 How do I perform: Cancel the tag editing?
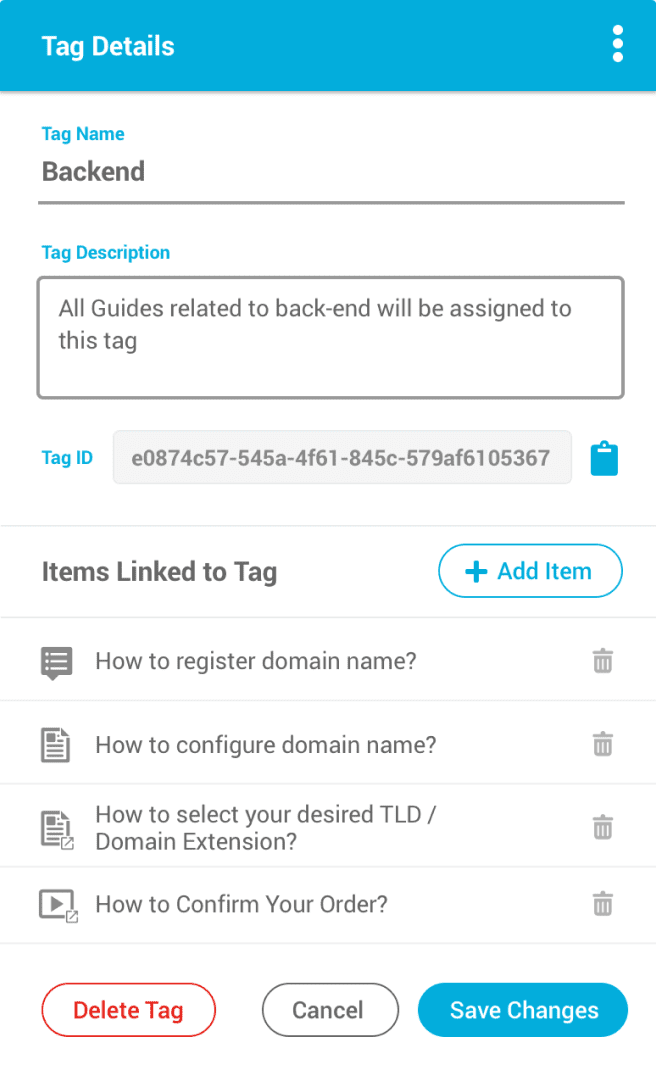point(330,1010)
